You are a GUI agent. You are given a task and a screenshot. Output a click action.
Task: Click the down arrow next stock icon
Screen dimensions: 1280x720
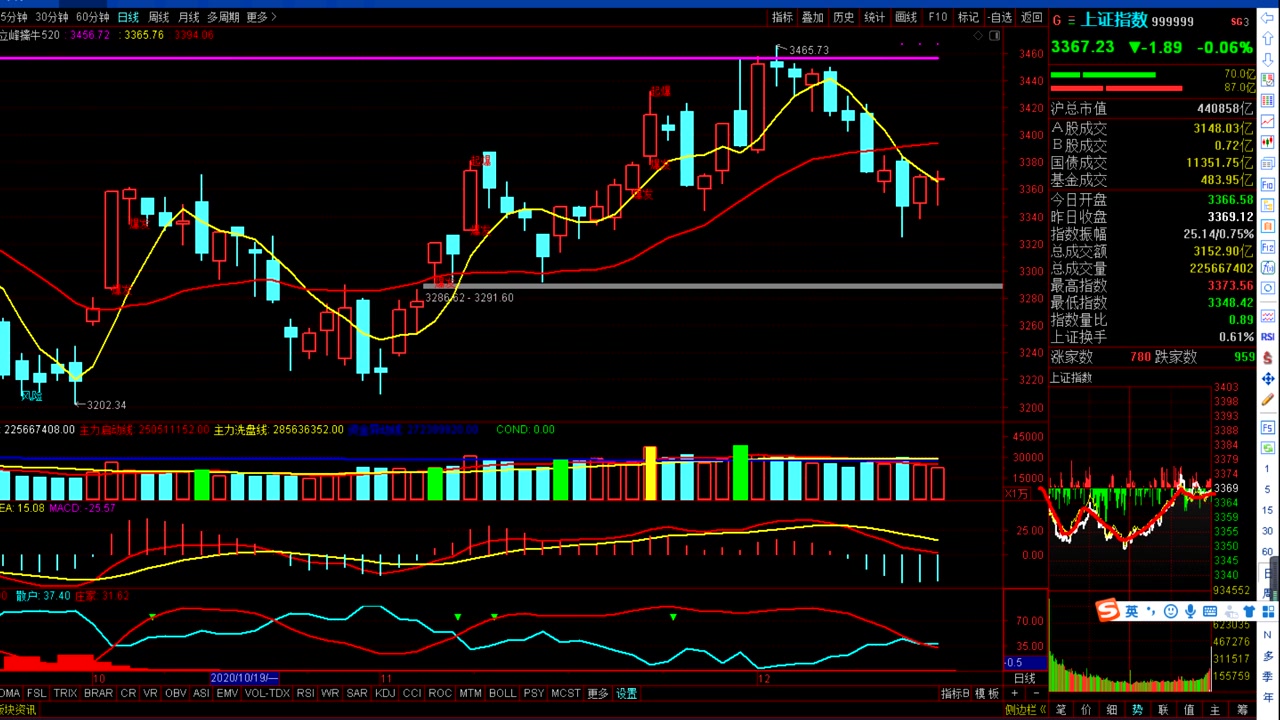coord(1268,59)
